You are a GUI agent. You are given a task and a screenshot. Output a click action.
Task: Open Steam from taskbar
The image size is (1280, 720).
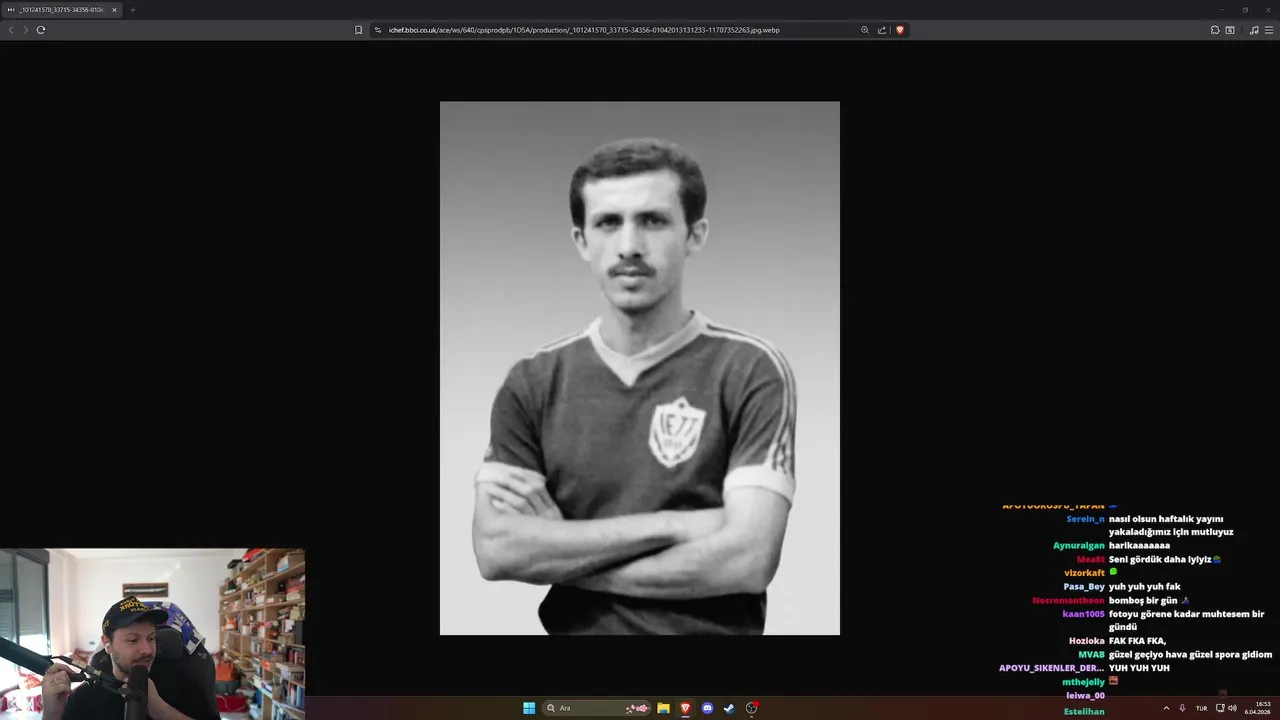click(x=729, y=708)
